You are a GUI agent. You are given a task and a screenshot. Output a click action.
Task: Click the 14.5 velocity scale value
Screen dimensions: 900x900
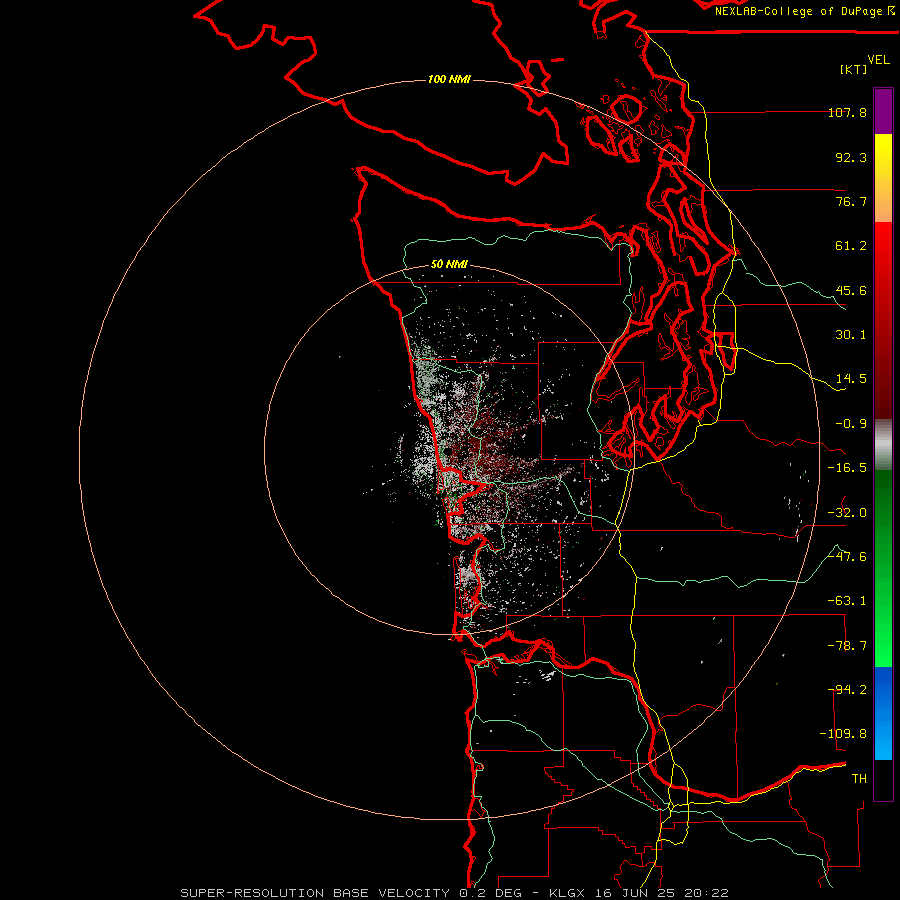tap(851, 379)
